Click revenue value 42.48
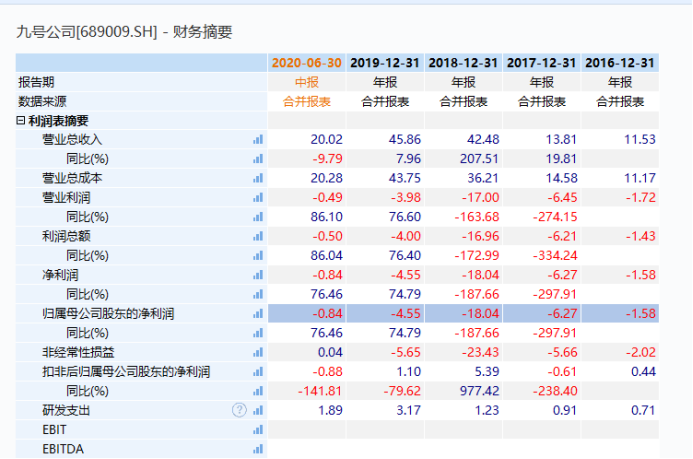This screenshot has height=459, width=693. (483, 140)
